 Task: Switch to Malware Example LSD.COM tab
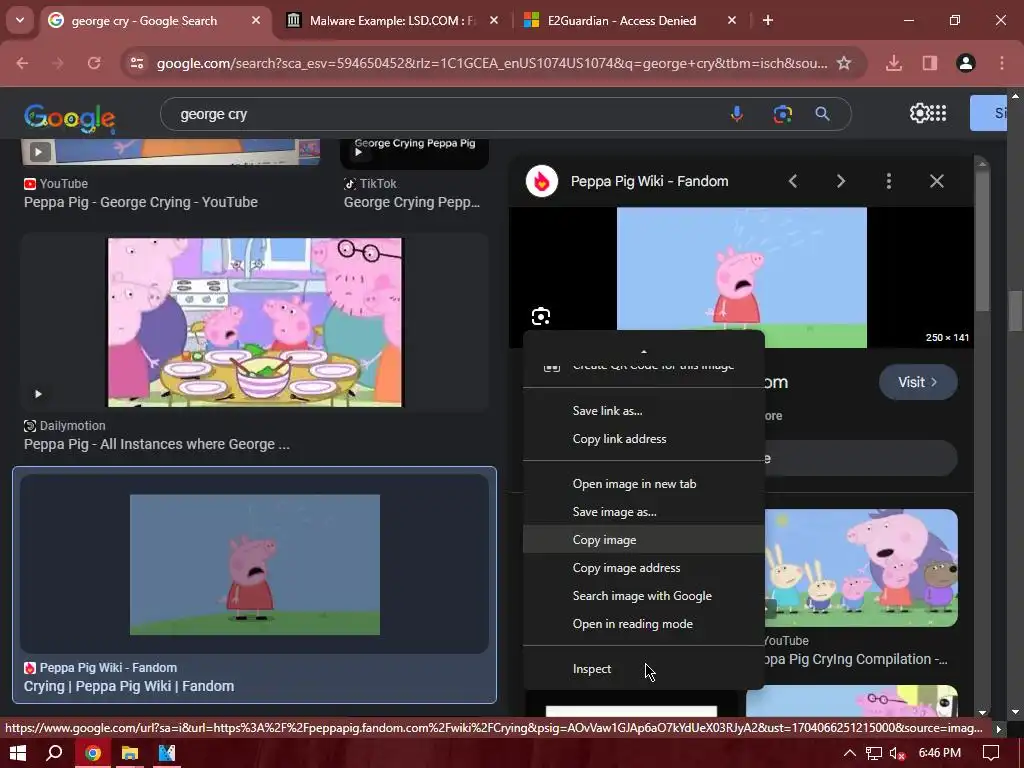(392, 20)
